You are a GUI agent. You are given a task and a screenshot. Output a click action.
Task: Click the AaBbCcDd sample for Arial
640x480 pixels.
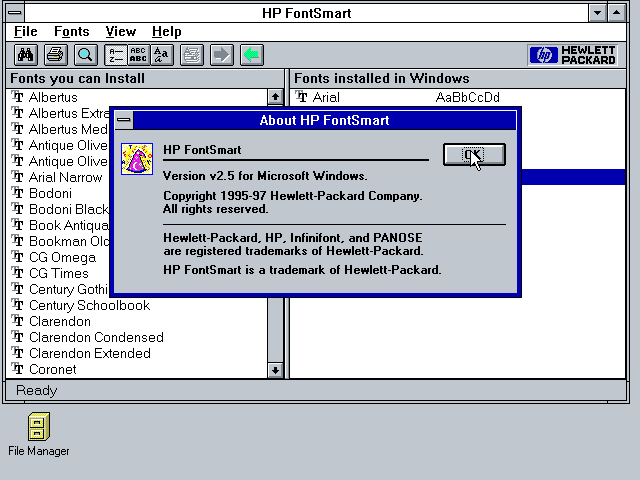tap(467, 97)
